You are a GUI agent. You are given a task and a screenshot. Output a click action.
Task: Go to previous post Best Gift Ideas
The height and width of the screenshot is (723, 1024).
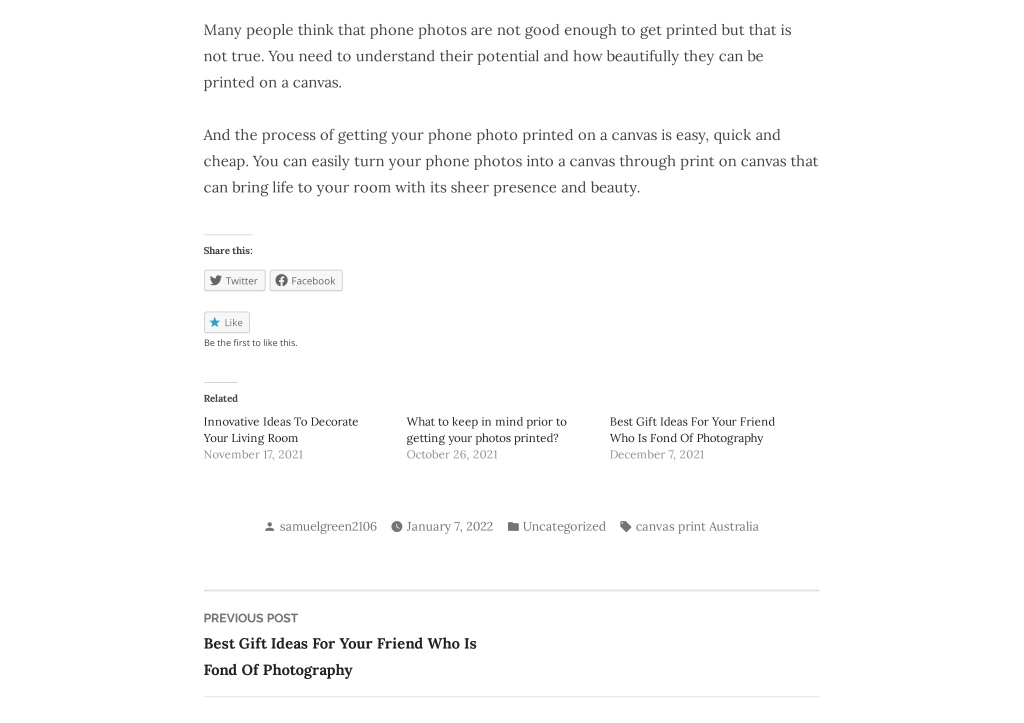(340, 656)
